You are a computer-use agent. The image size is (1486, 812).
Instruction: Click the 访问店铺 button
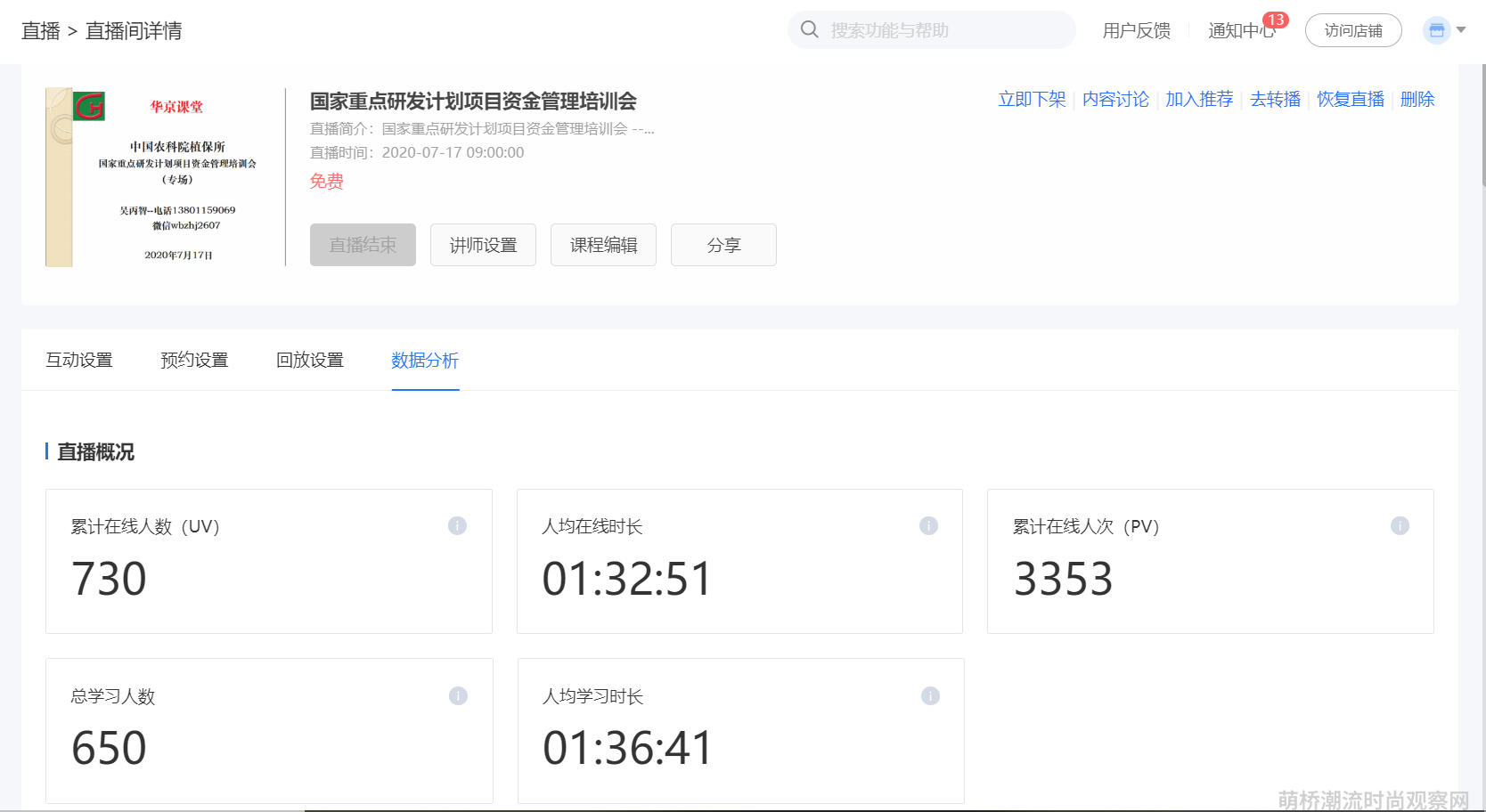coord(1353,30)
